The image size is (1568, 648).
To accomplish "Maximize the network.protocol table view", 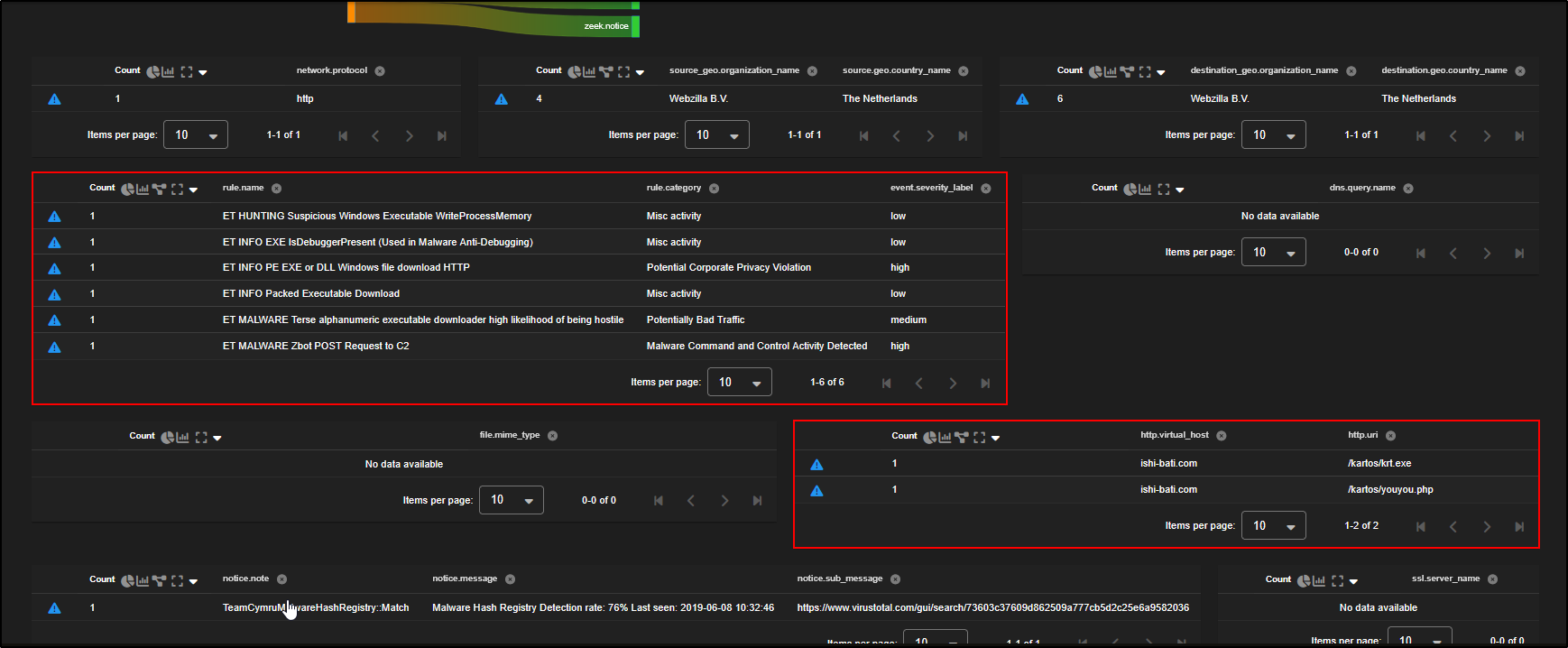I will [187, 71].
